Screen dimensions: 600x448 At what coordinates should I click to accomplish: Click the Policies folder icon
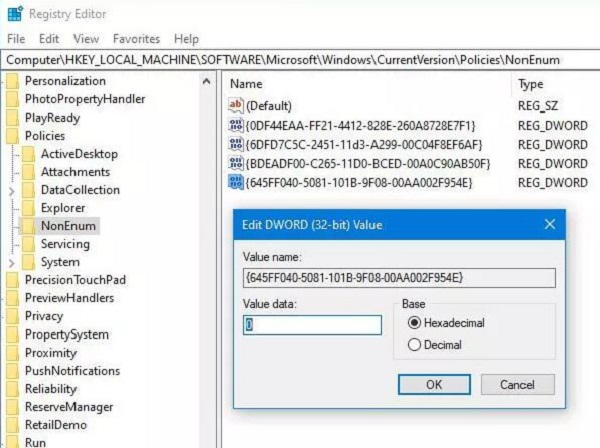(13, 136)
